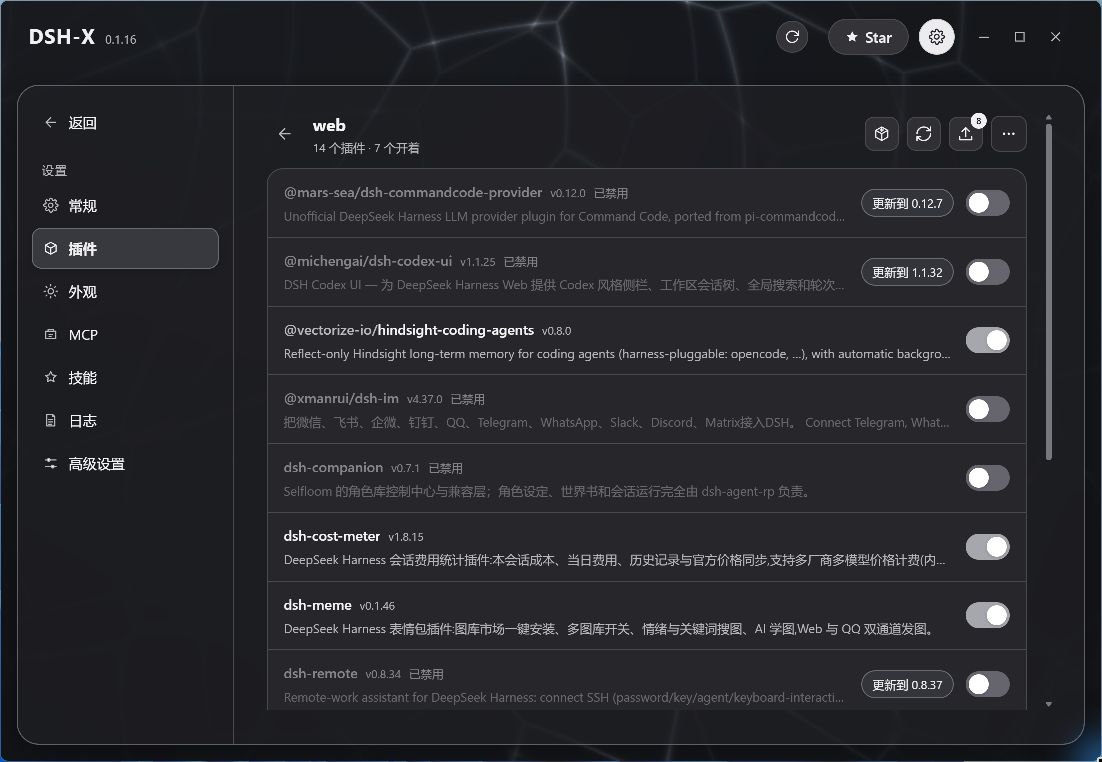1102x762 pixels.
Task: Click the v1.8.15 version label
Action: pyautogui.click(x=406, y=537)
